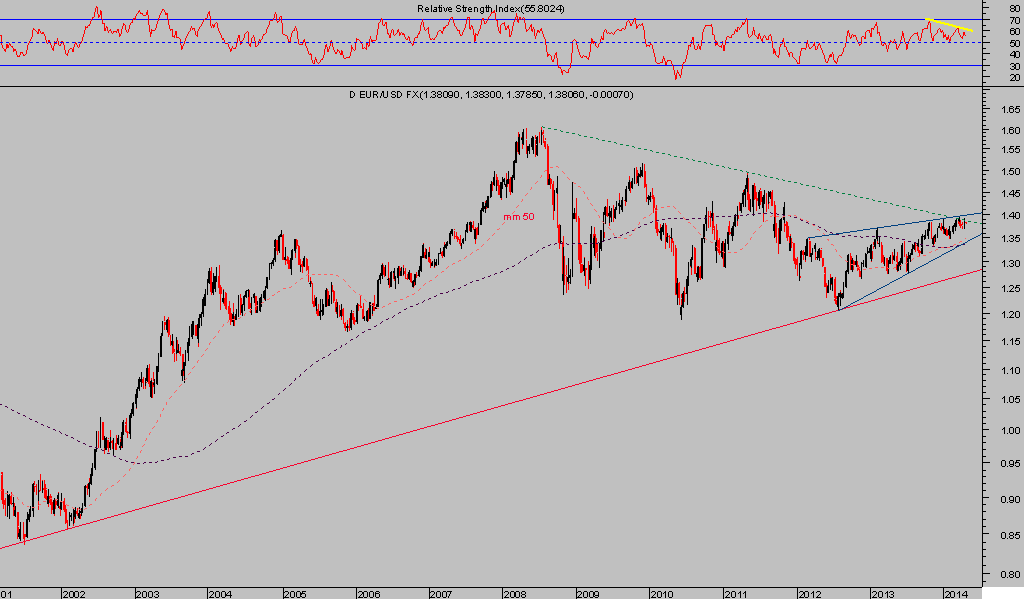
Task: Click the 1.60 price level on the axis
Action: pos(1008,131)
